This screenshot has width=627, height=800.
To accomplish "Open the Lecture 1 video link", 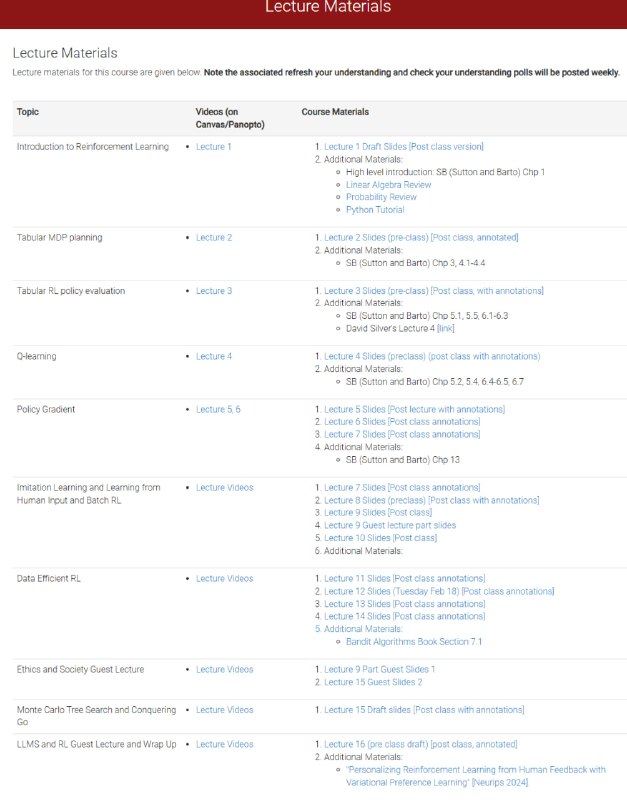I will click(x=213, y=147).
